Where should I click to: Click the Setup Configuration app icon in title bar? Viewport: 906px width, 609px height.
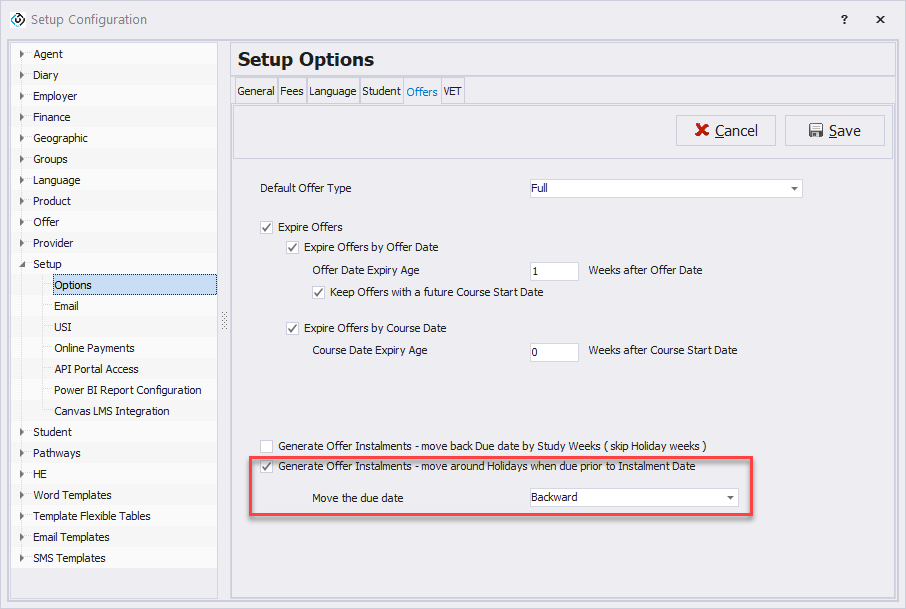point(17,19)
